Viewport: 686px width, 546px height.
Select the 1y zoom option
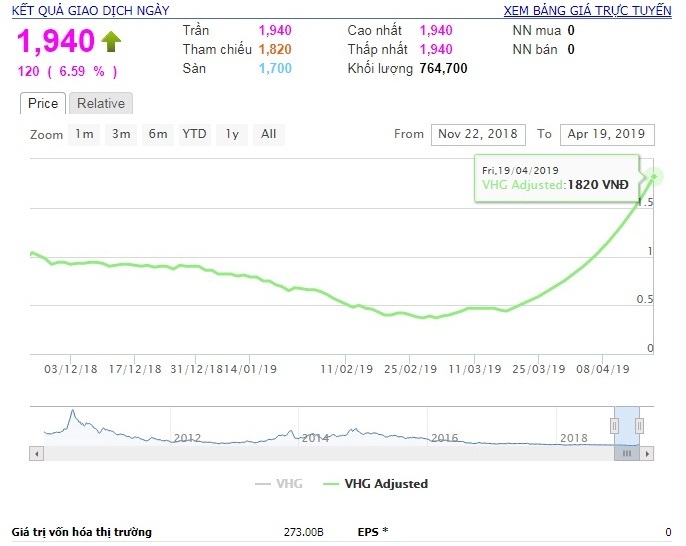[232, 134]
